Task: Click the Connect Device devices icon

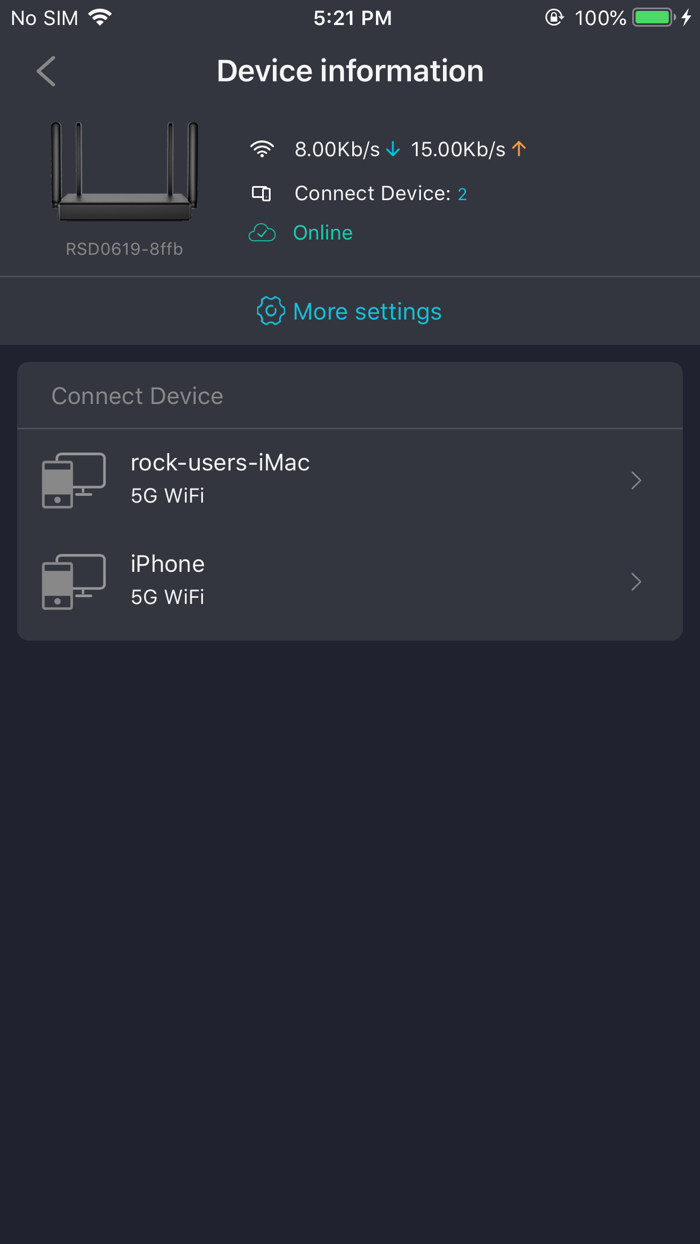Action: coord(262,192)
